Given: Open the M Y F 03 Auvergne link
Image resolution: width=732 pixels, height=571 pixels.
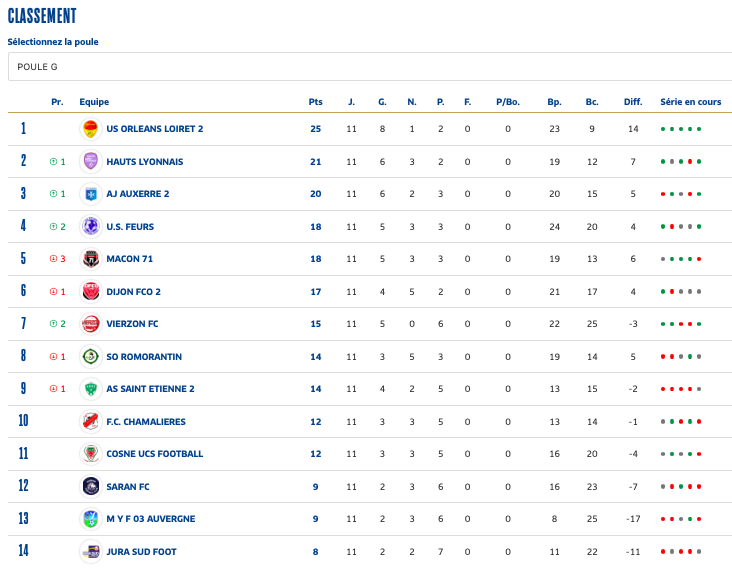Looking at the screenshot, I should coord(150,519).
